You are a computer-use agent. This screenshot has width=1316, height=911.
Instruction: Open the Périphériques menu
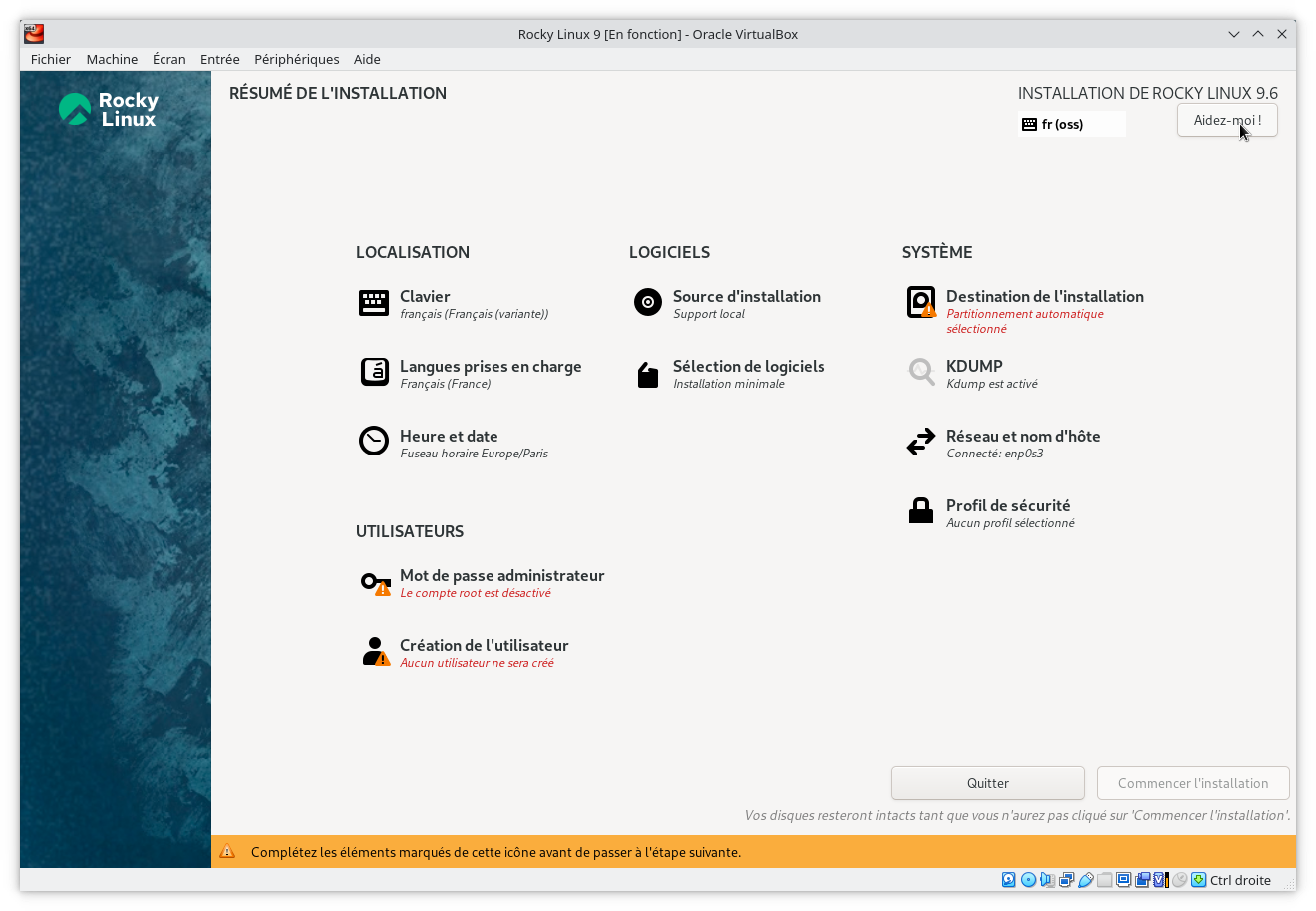click(x=296, y=59)
